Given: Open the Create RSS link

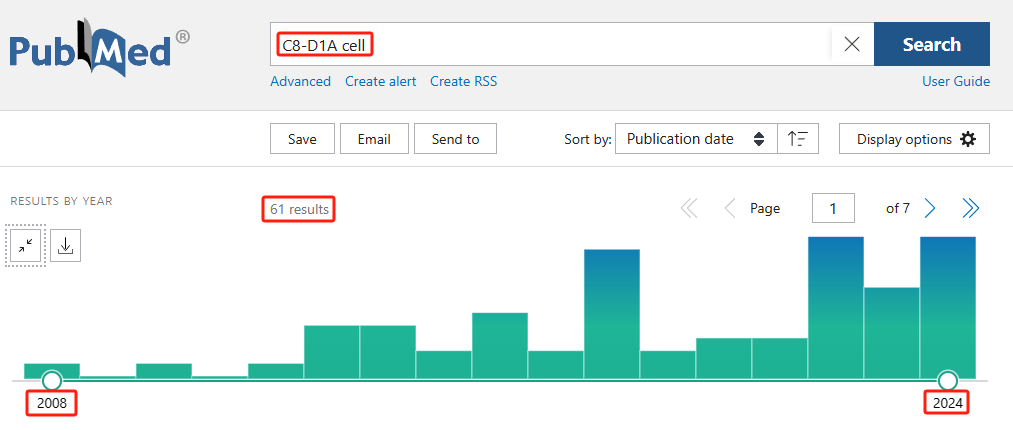Looking at the screenshot, I should pyautogui.click(x=464, y=81).
